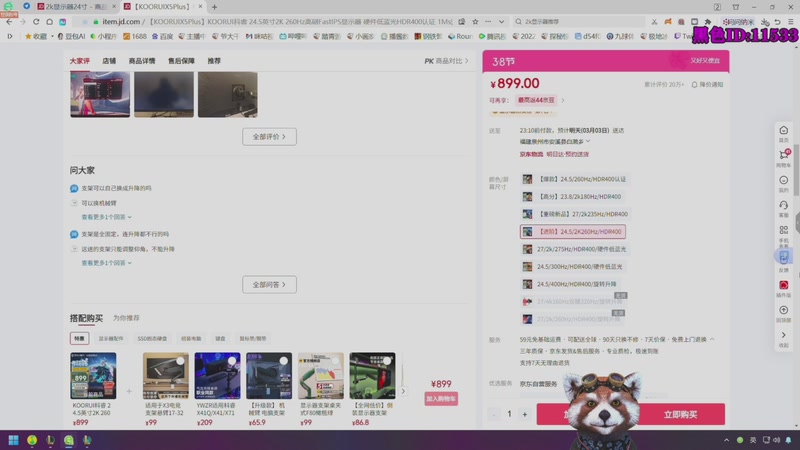Select variant 23.8/2k180Hz/HDR400
This screenshot has width=800, height=450.
pyautogui.click(x=572, y=196)
